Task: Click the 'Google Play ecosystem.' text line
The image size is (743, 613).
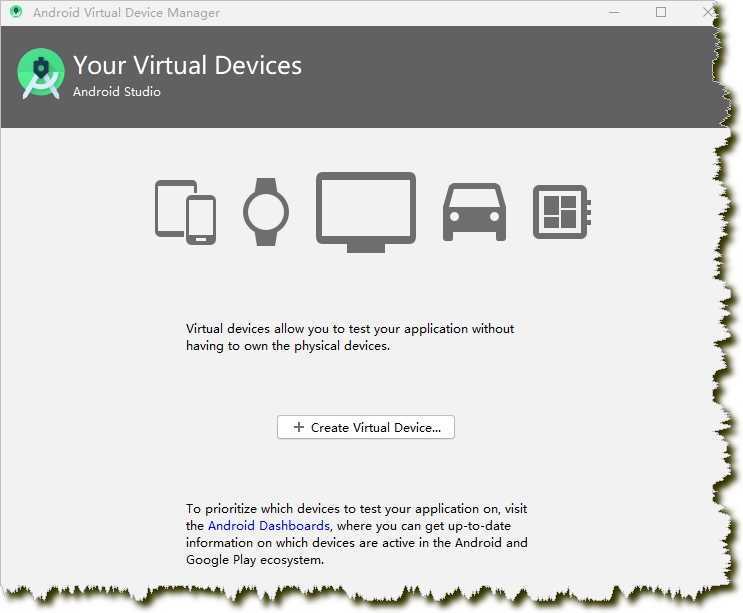Action: [255, 560]
